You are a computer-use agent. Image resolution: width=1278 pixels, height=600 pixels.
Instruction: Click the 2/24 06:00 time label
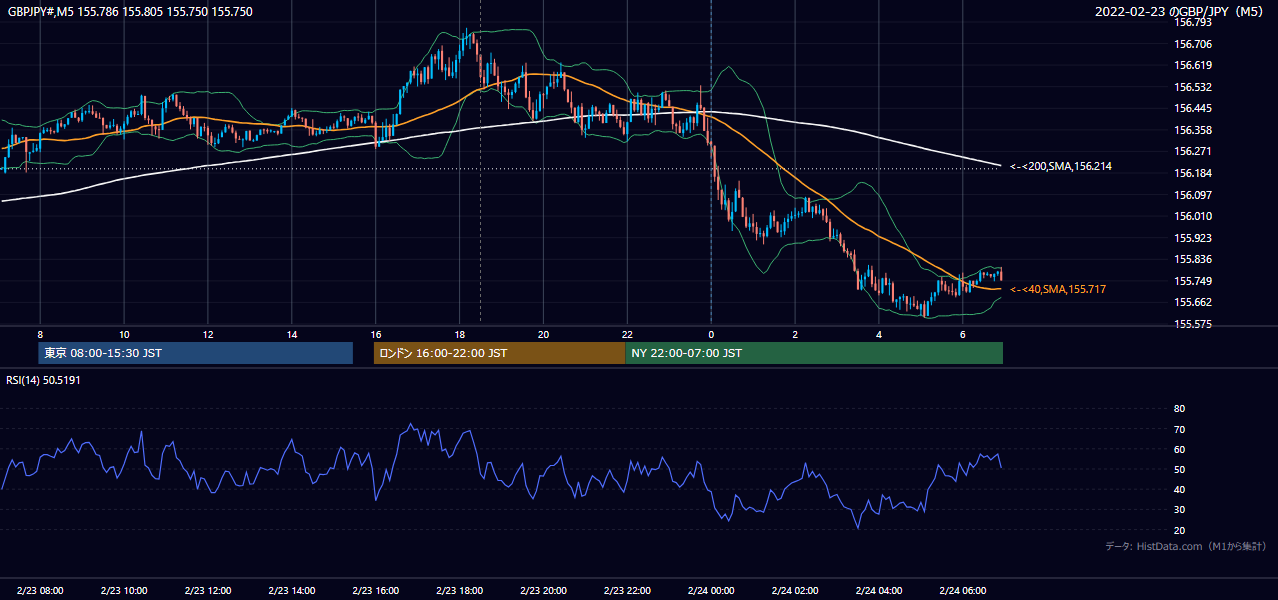point(964,591)
